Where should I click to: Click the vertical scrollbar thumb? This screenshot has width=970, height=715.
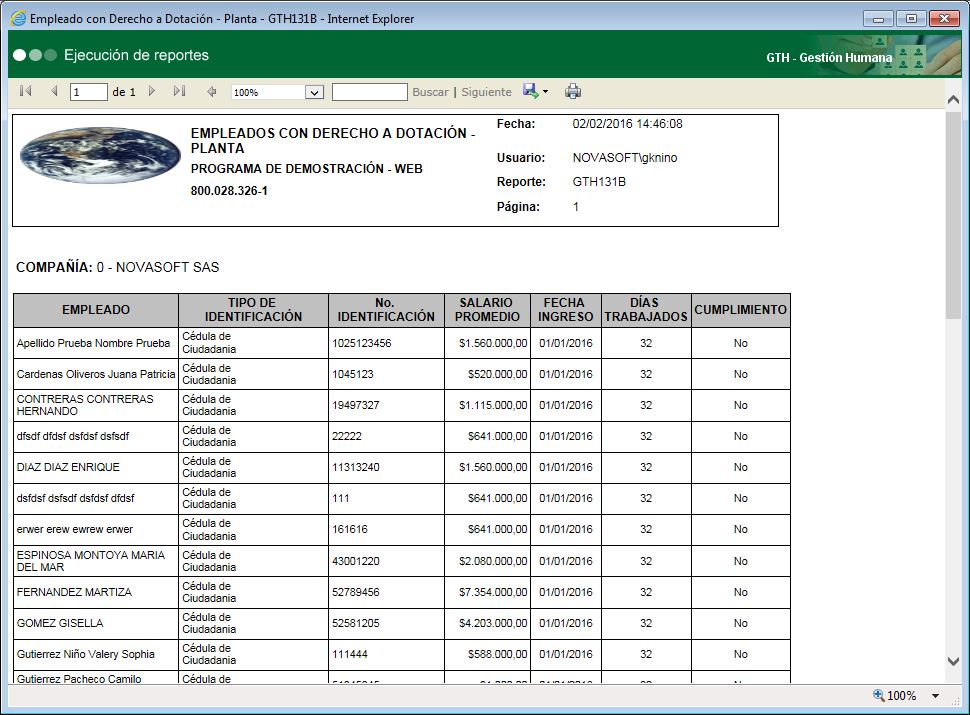coord(953,215)
